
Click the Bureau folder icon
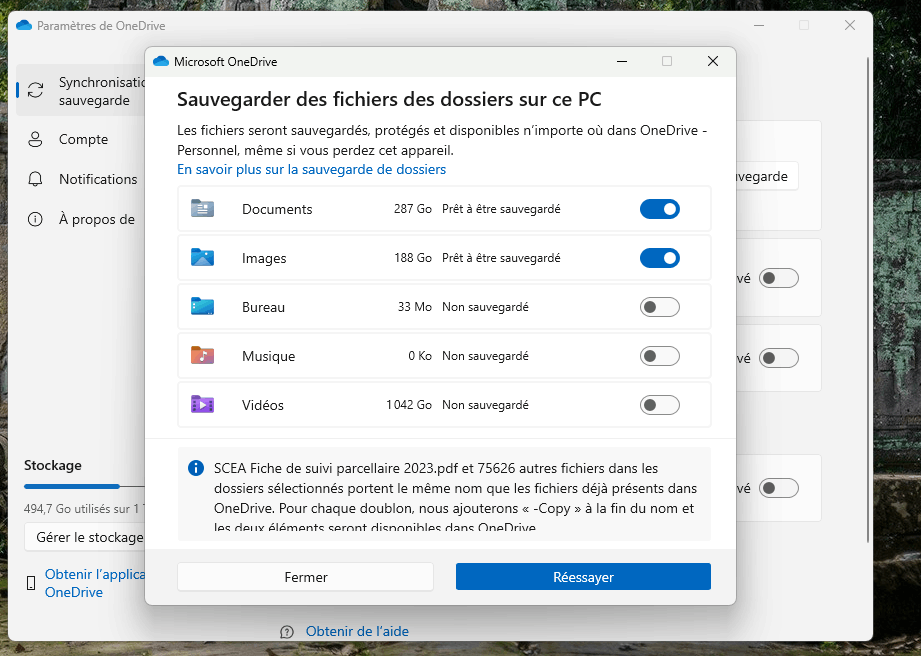[x=202, y=306]
